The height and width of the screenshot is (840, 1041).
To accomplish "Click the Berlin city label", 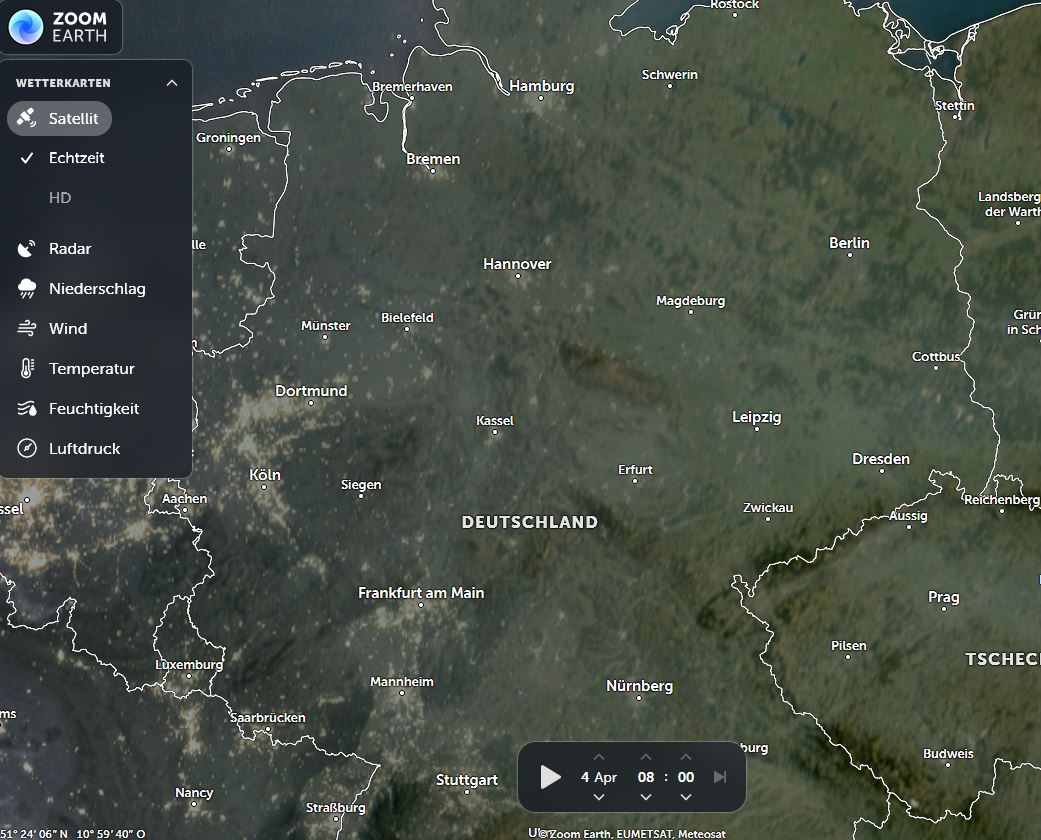I will coord(849,243).
